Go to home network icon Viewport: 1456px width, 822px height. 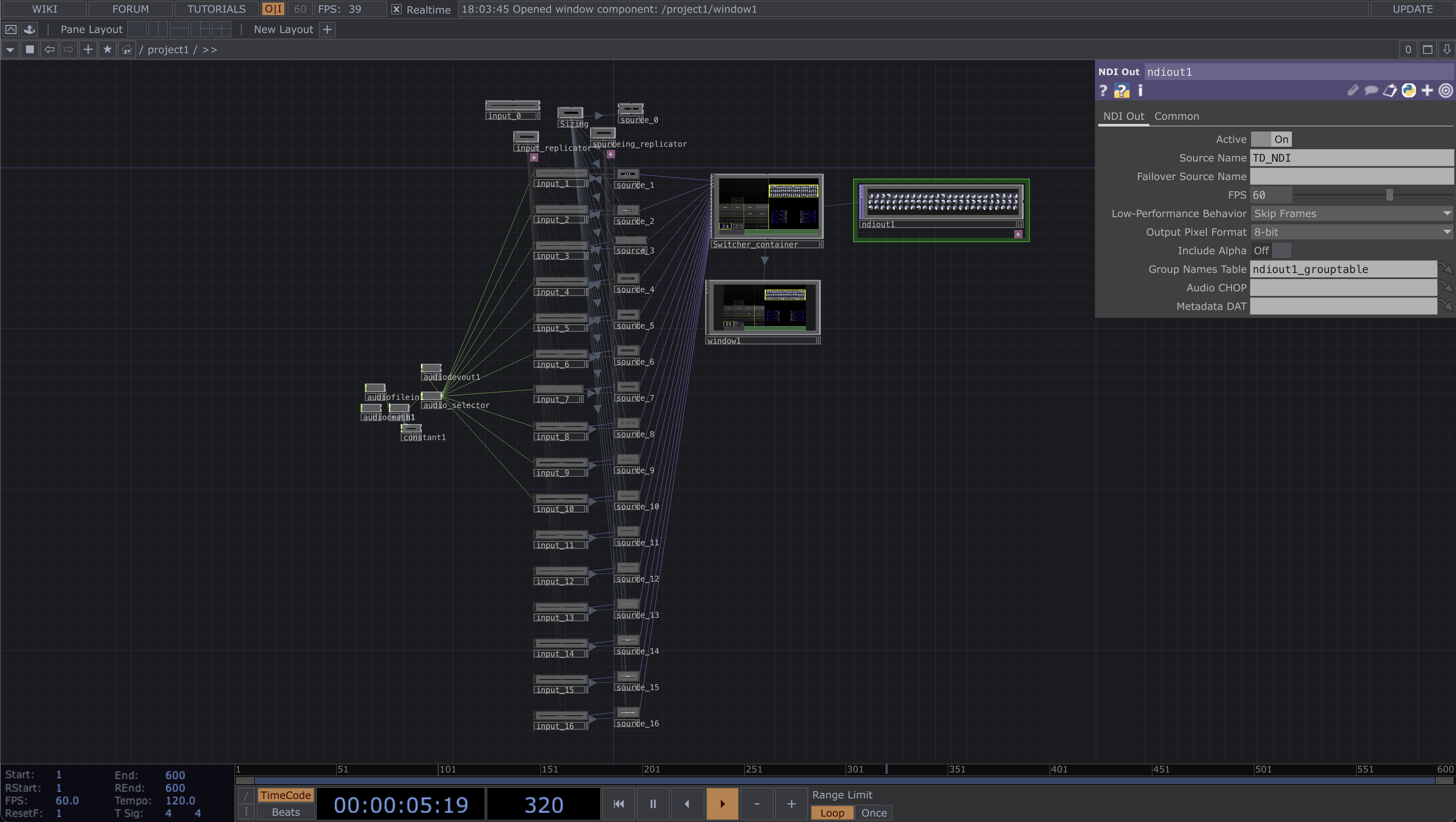(127, 49)
